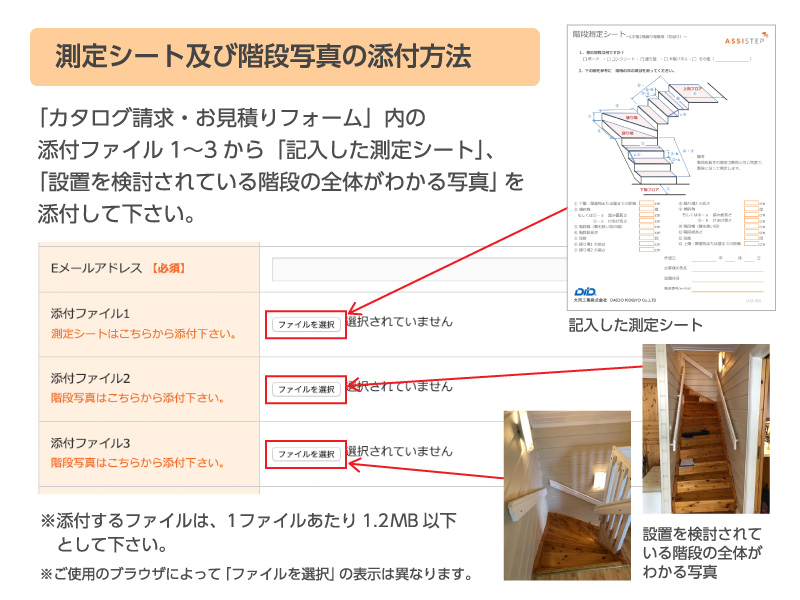
Task: Click 選択されていません status beside 添付ファイル1
Action: pyautogui.click(x=399, y=321)
